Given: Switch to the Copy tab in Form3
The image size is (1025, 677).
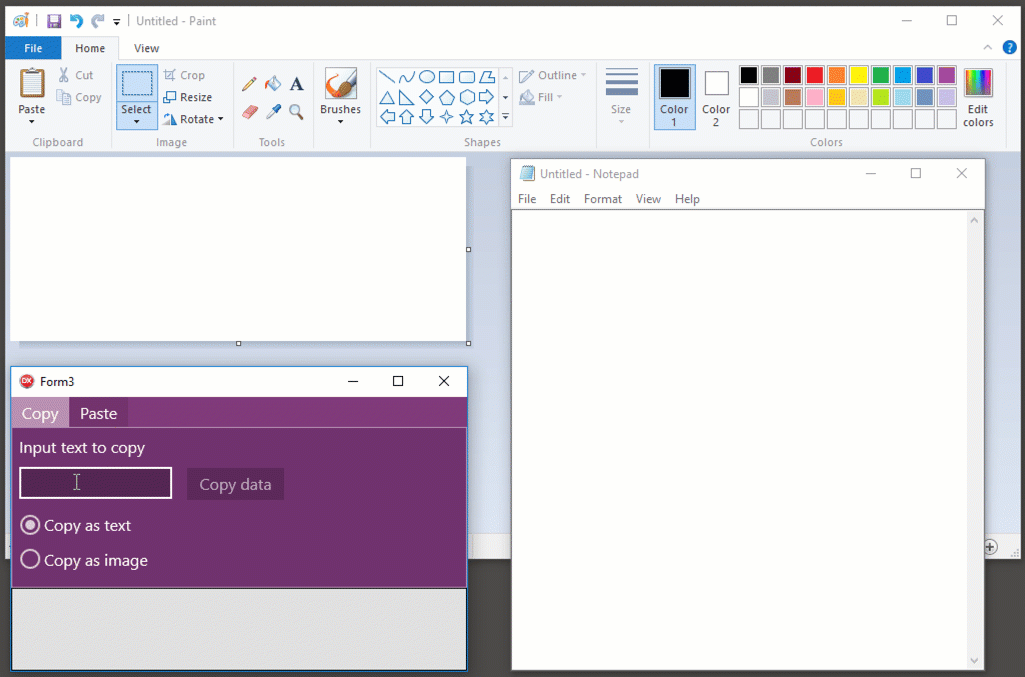Looking at the screenshot, I should click(x=41, y=414).
